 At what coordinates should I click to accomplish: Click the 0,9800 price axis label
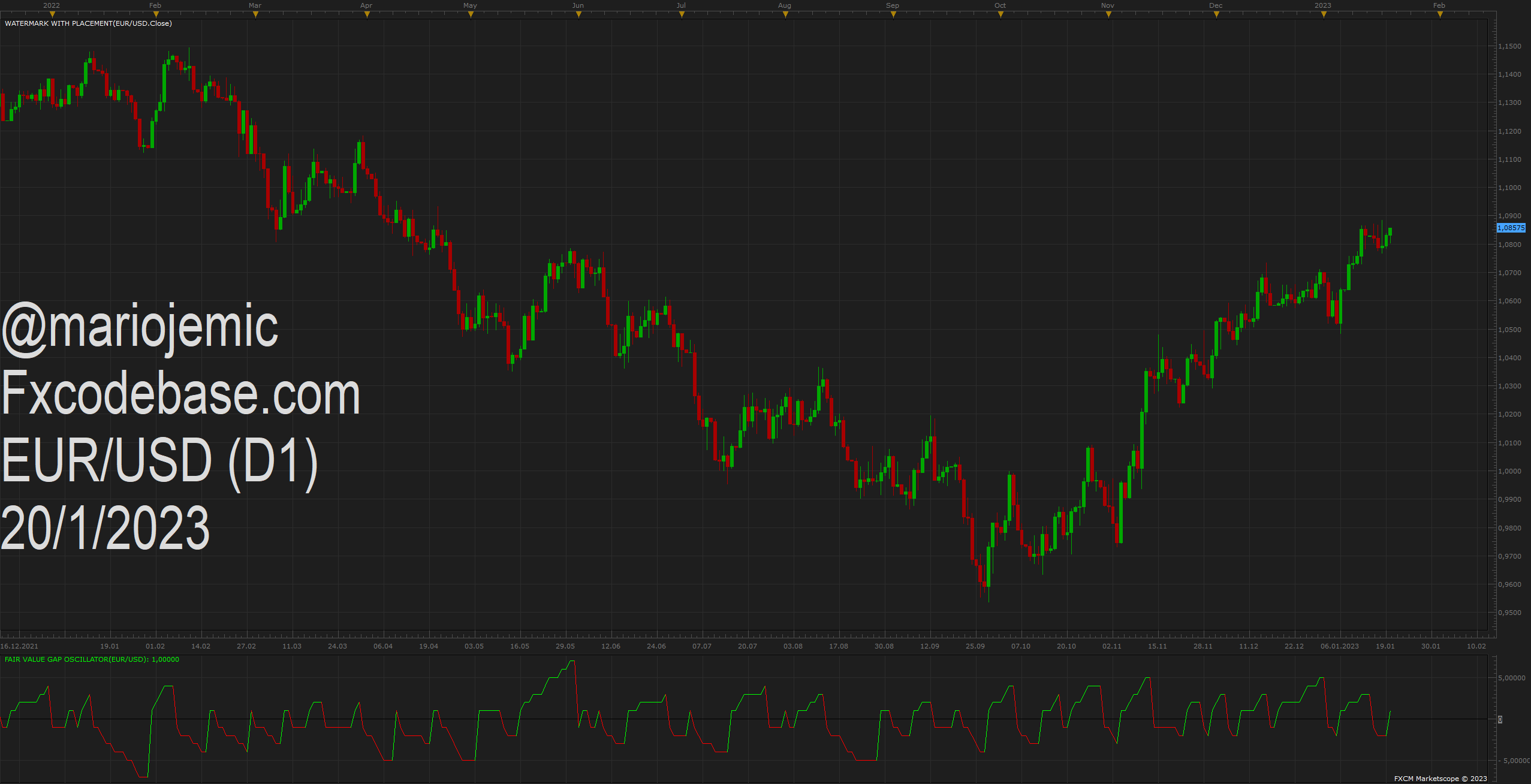coord(1509,528)
